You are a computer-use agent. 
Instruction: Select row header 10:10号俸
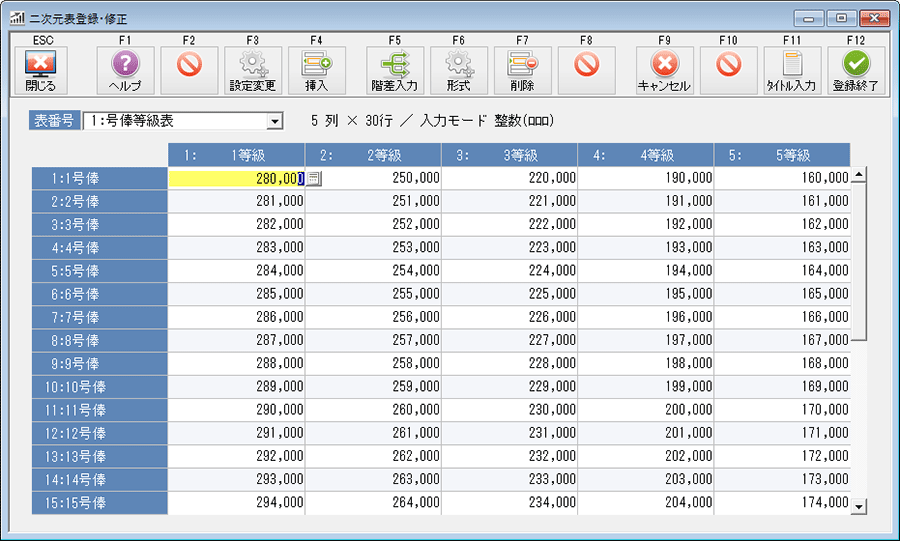pos(99,387)
